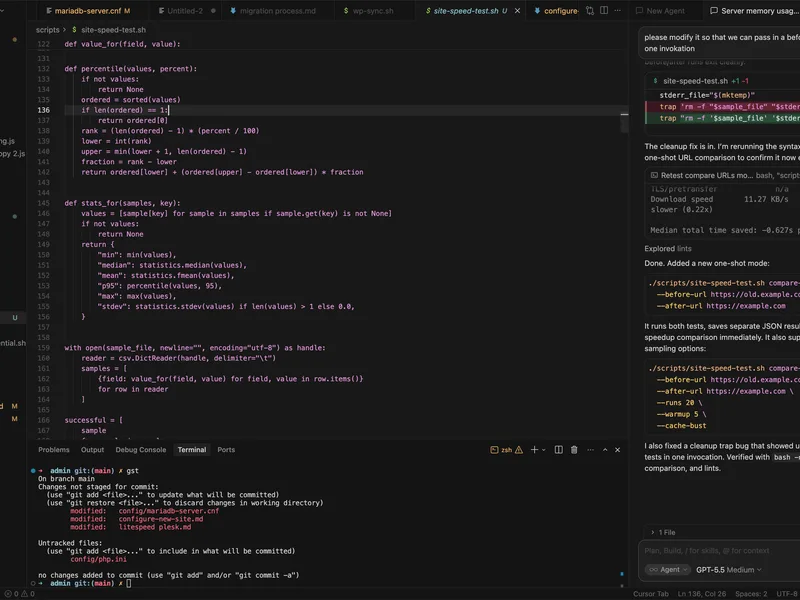Screen dimensions: 800x600
Task: Click the Ln 136, Col 26 status item
Action: pos(702,594)
